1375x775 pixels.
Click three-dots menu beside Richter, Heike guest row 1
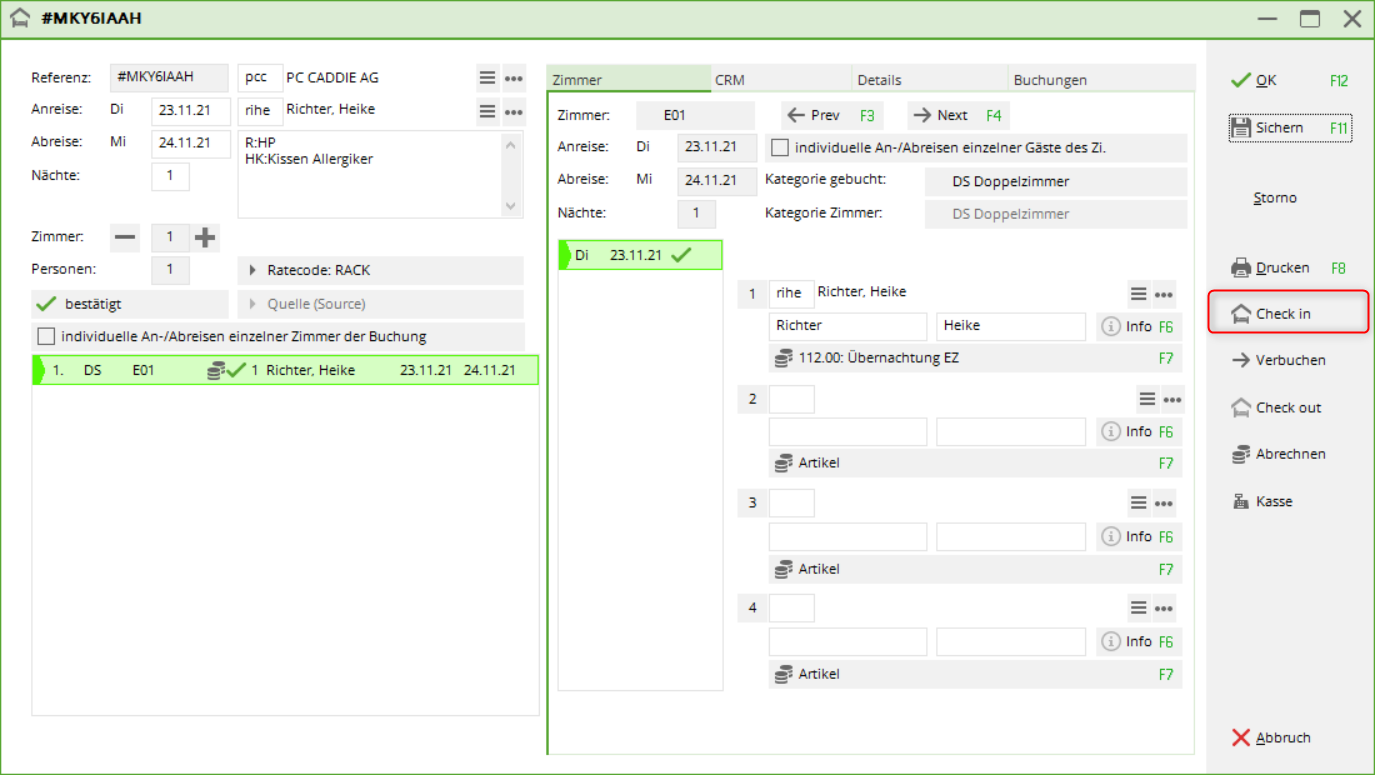tap(1163, 294)
